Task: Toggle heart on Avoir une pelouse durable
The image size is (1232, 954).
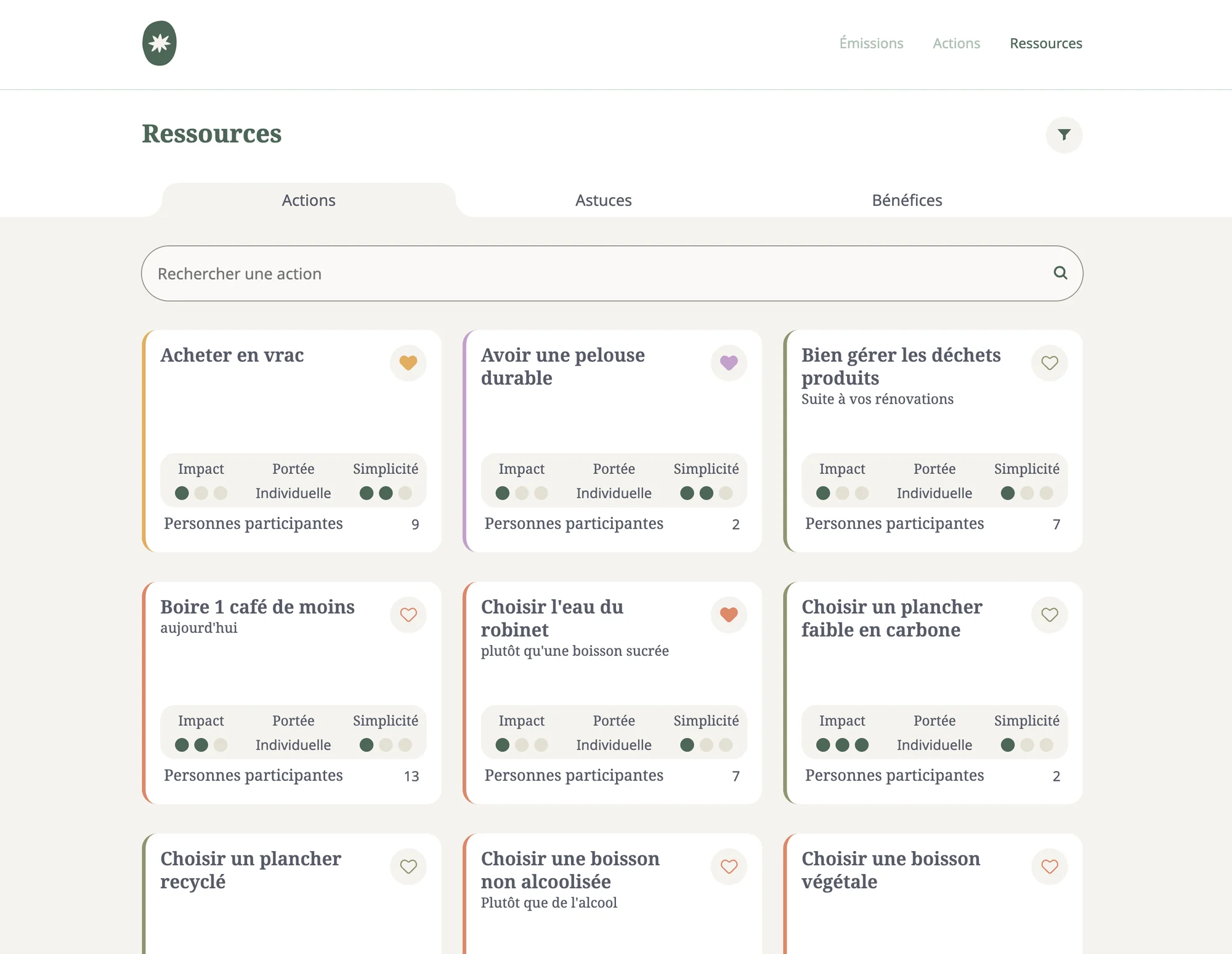Action: click(x=729, y=363)
